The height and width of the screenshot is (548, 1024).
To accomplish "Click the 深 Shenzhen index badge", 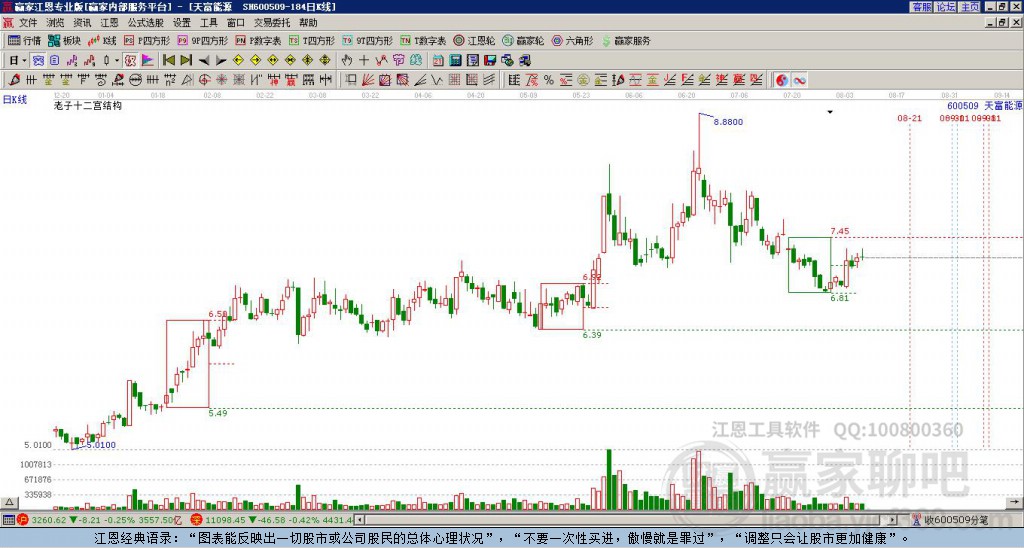I will [x=197, y=520].
